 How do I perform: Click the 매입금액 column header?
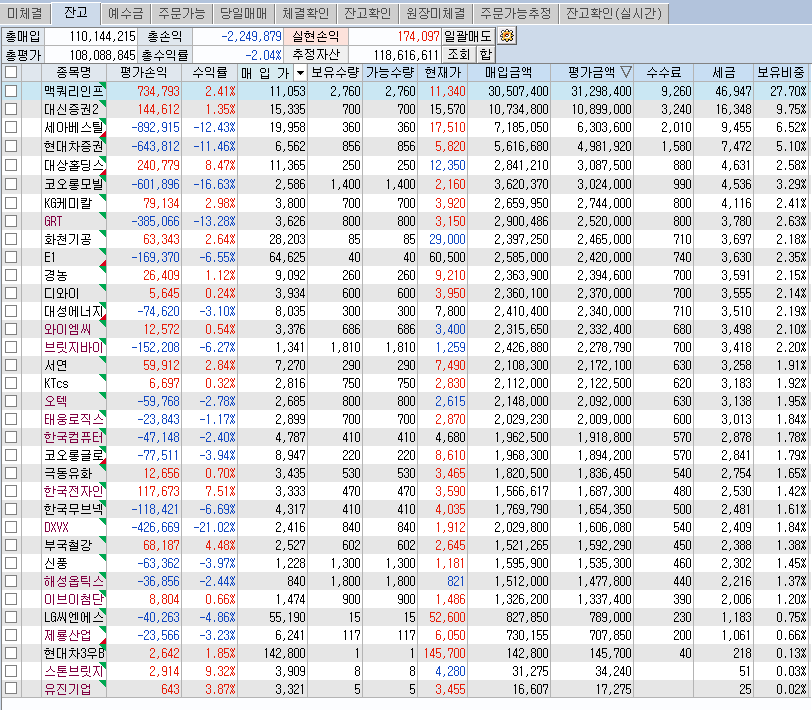tap(509, 73)
